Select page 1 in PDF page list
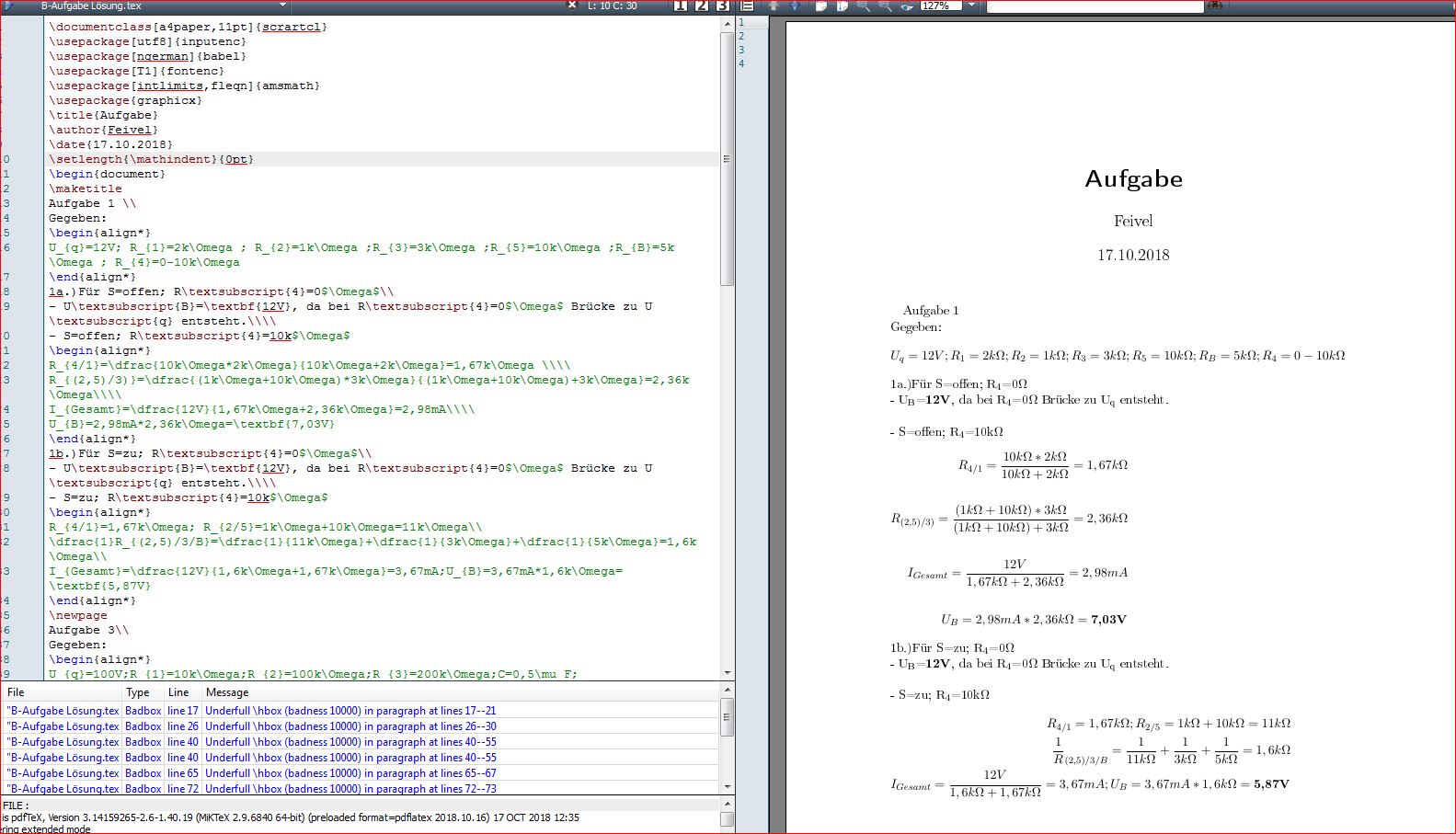 tap(741, 22)
